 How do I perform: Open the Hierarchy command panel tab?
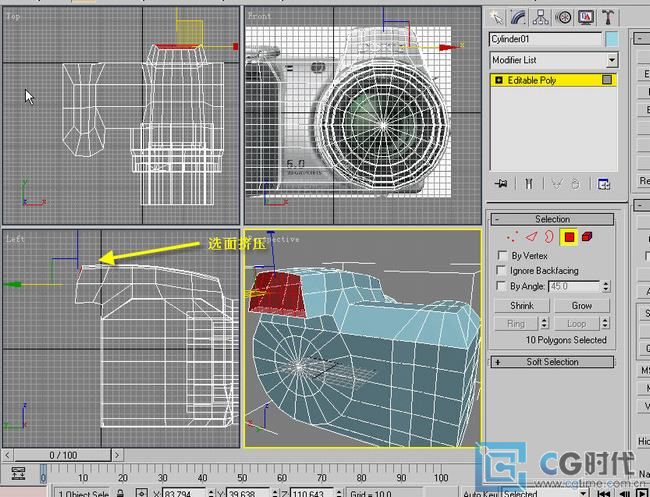click(x=541, y=17)
